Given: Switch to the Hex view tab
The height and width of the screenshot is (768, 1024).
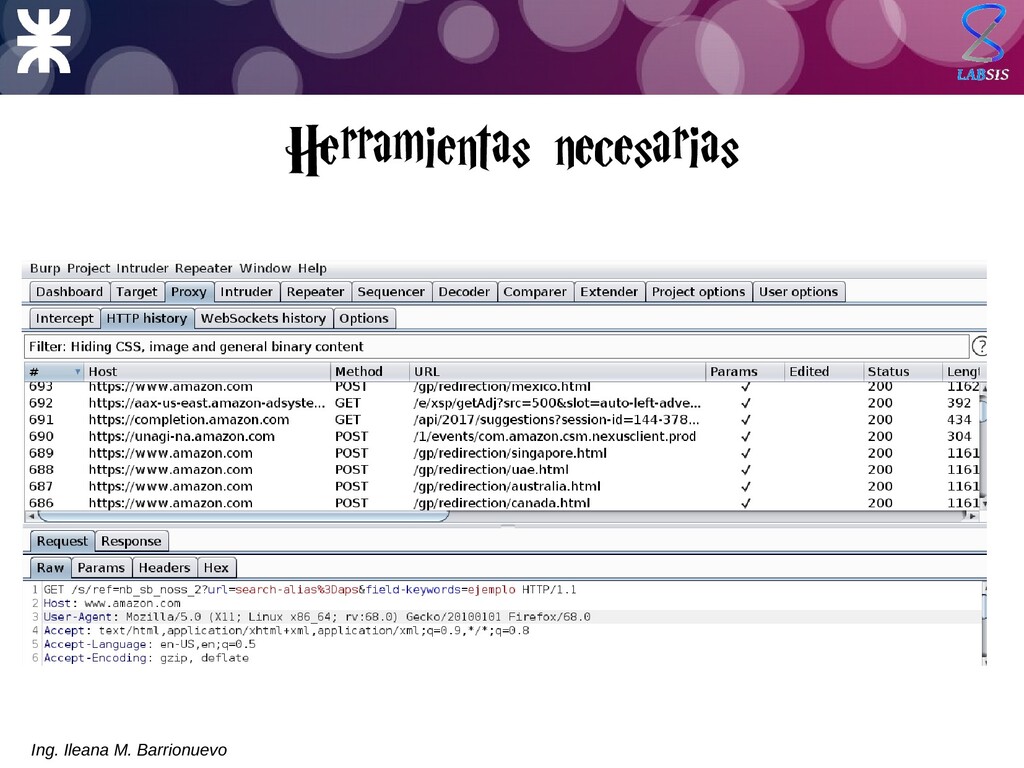Looking at the screenshot, I should [216, 568].
